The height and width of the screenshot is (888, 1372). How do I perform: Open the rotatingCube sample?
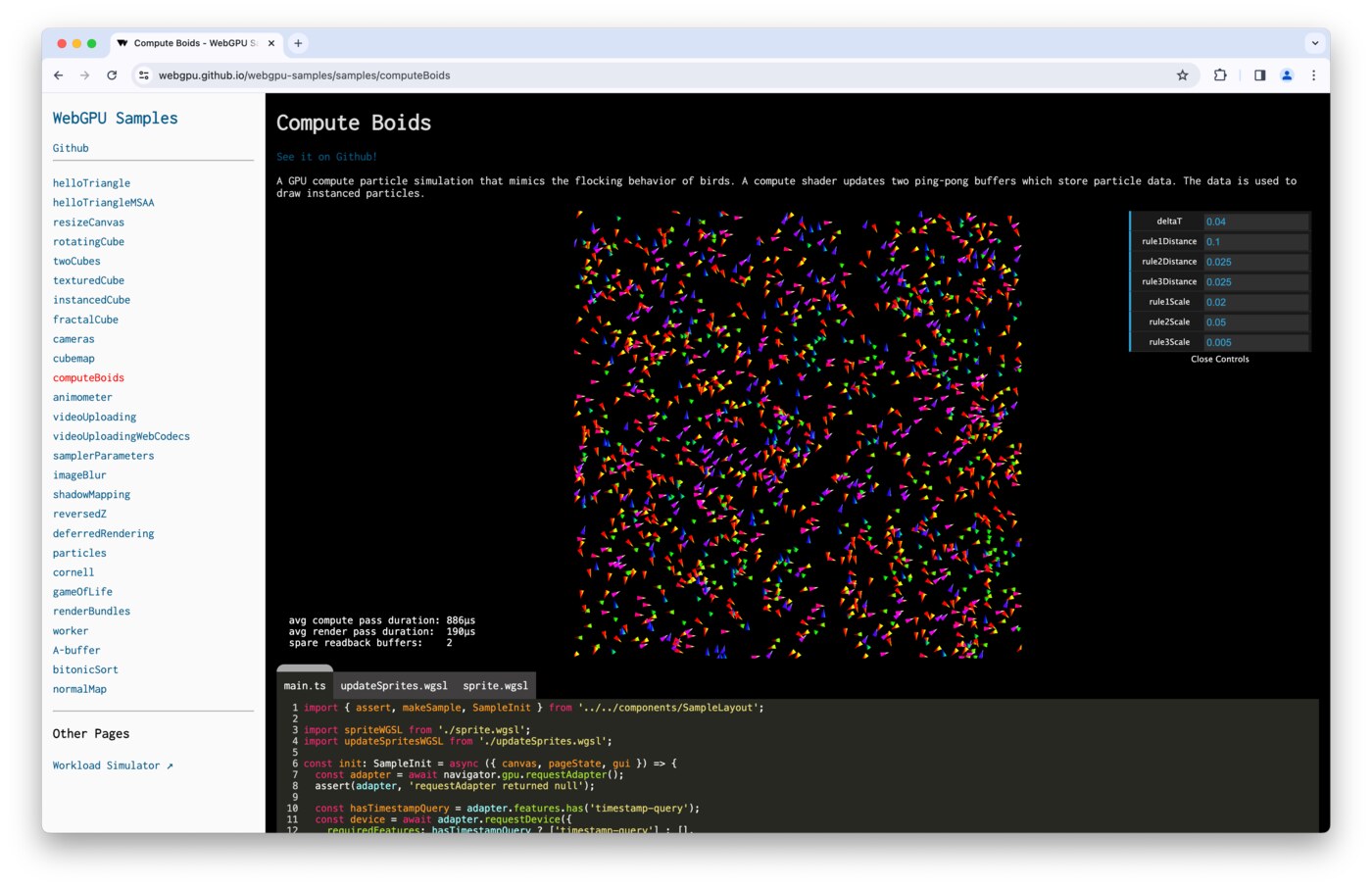click(88, 242)
